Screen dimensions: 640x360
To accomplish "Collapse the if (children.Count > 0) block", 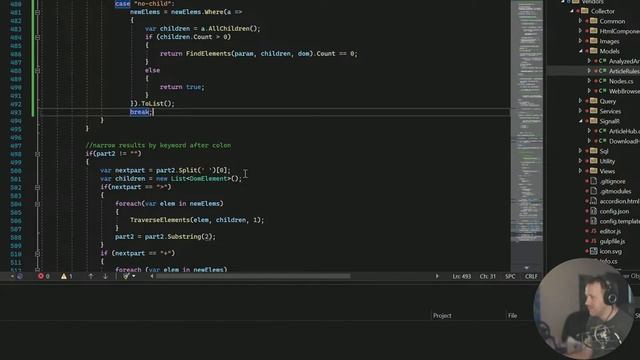I will pyautogui.click(x=37, y=37).
